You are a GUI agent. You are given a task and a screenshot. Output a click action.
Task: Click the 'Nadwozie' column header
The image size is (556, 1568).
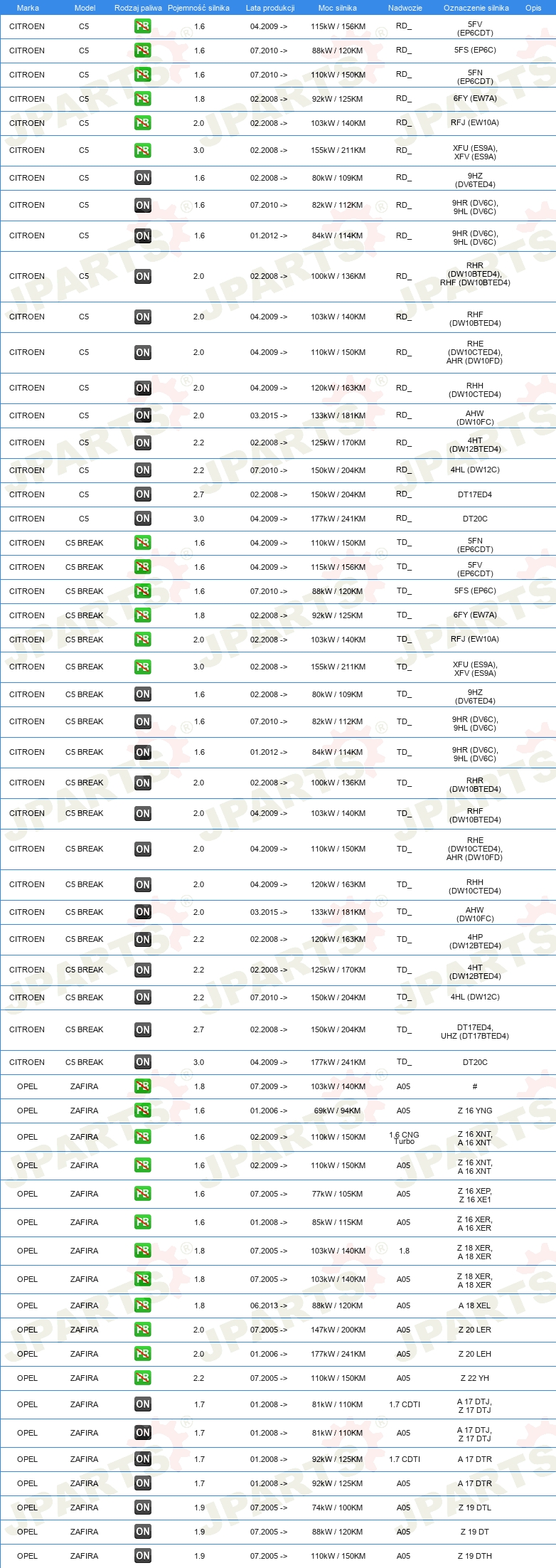pos(405,8)
